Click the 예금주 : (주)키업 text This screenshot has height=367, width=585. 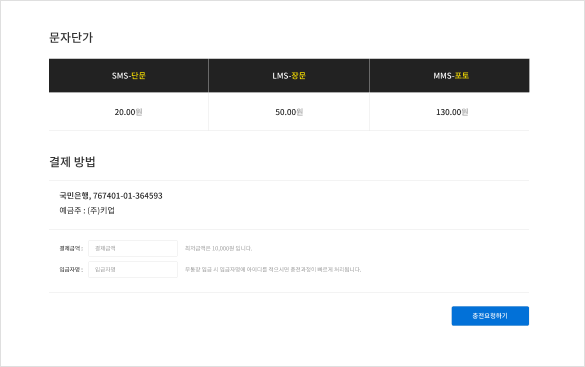tap(87, 210)
